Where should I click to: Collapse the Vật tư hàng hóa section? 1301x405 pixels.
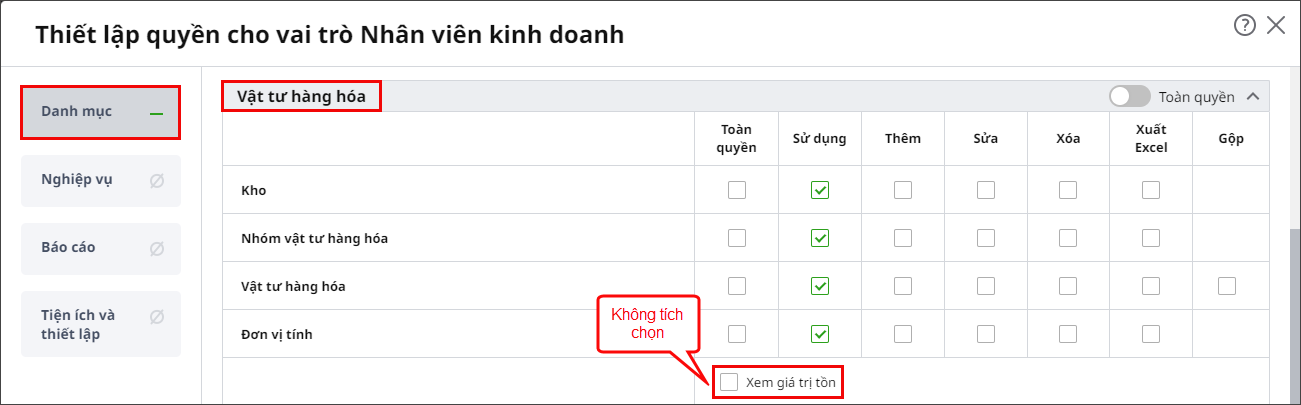[1252, 97]
